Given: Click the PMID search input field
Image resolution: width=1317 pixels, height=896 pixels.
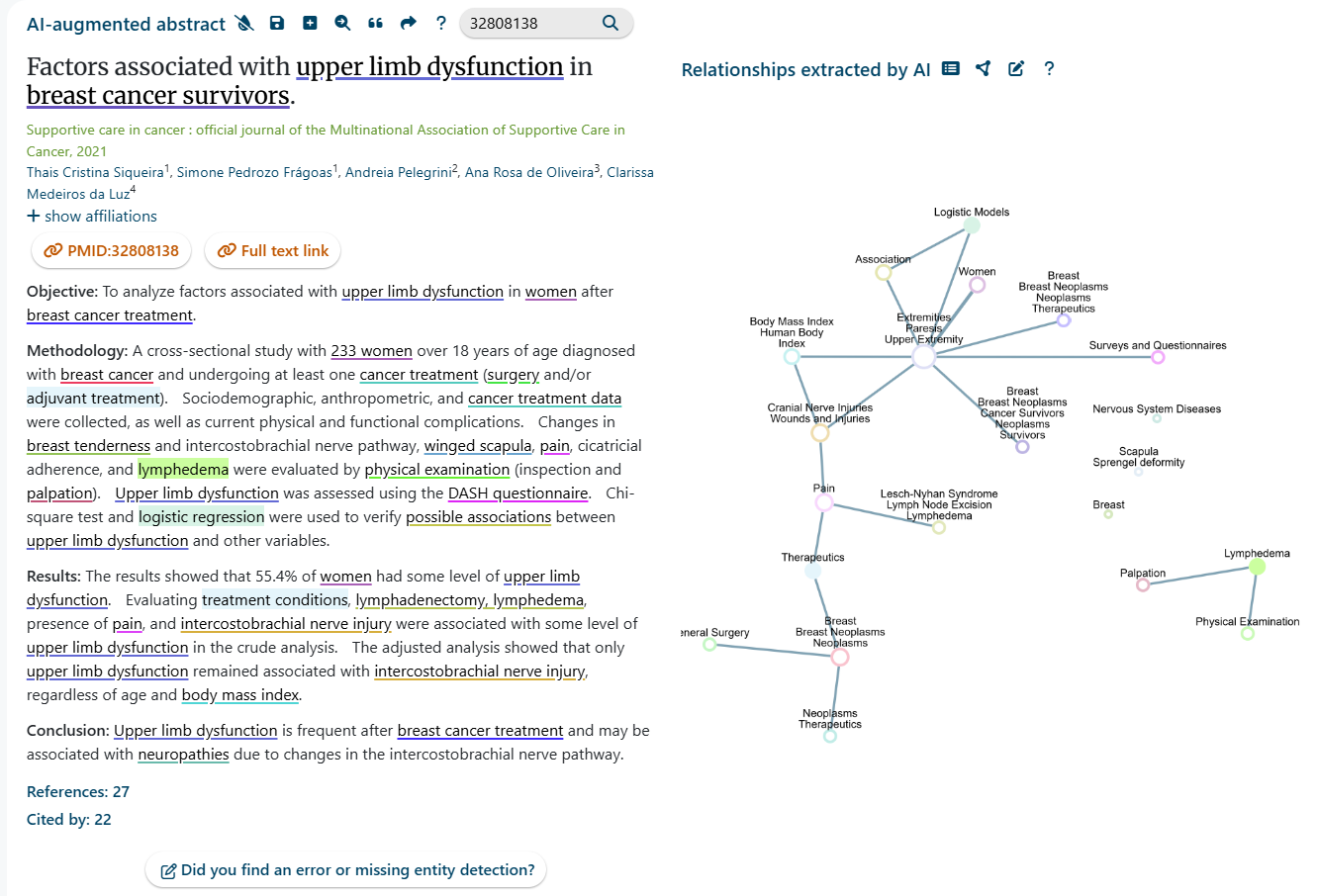Looking at the screenshot, I should [x=529, y=23].
